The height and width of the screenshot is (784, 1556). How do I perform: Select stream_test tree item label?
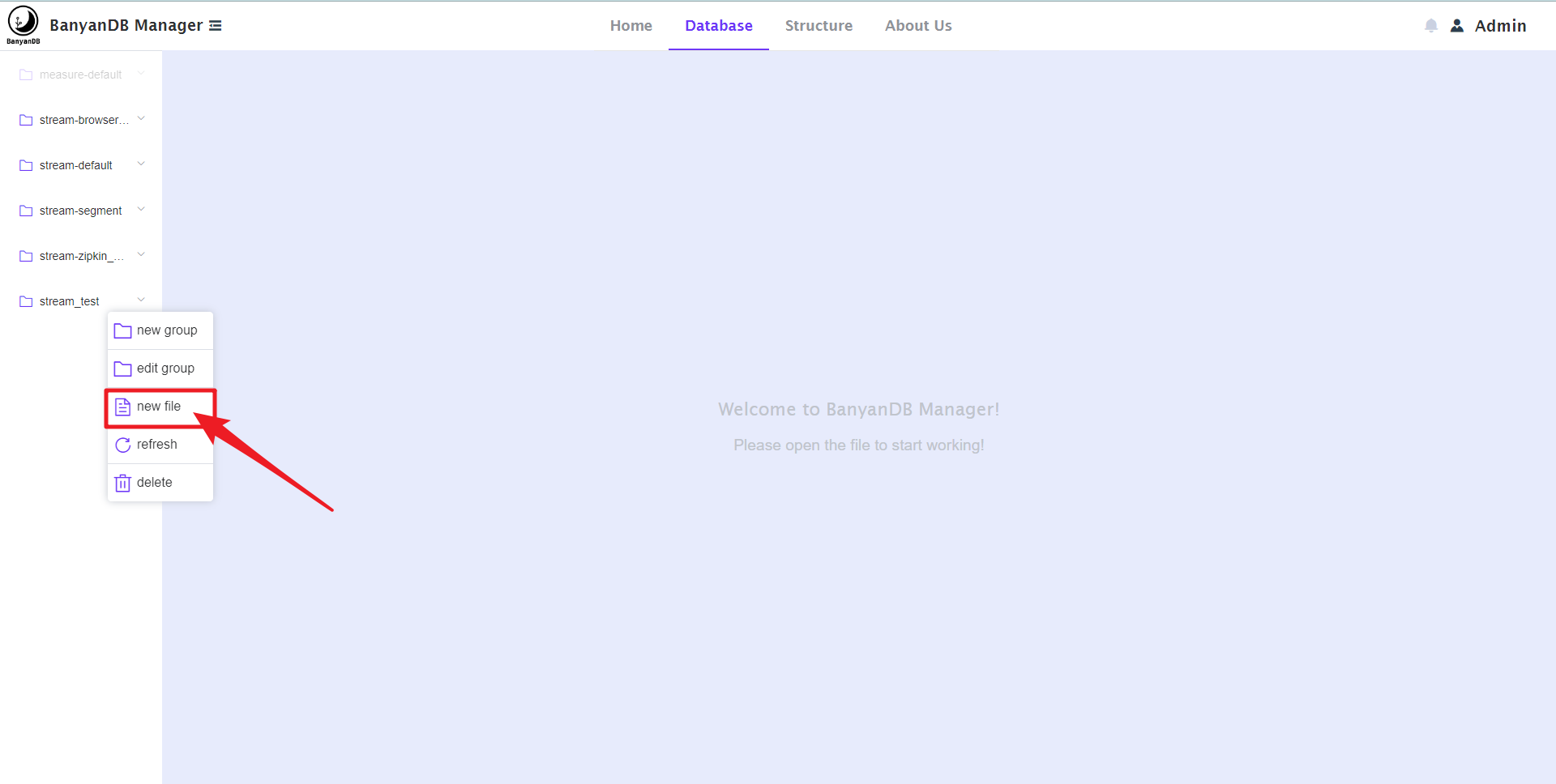(x=70, y=301)
